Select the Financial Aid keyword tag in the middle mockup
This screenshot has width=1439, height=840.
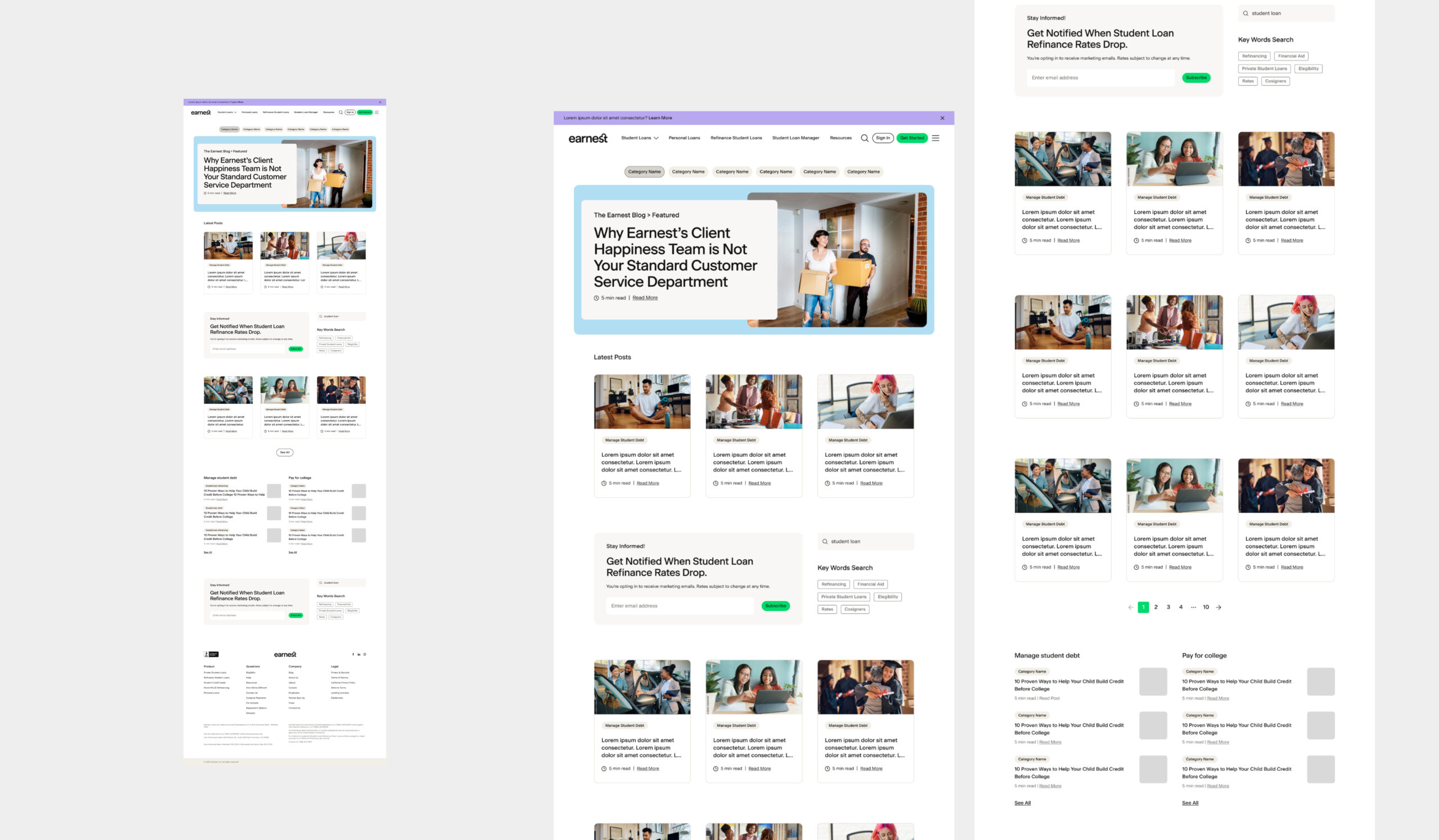(870, 584)
